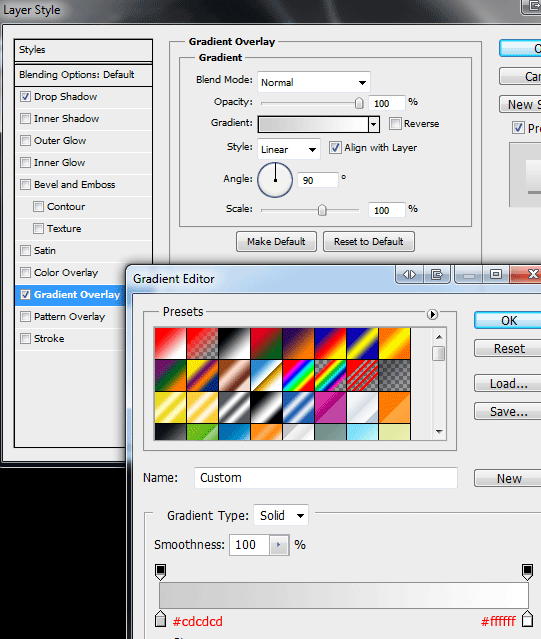Select the #cdcdcd color stop

point(161,619)
